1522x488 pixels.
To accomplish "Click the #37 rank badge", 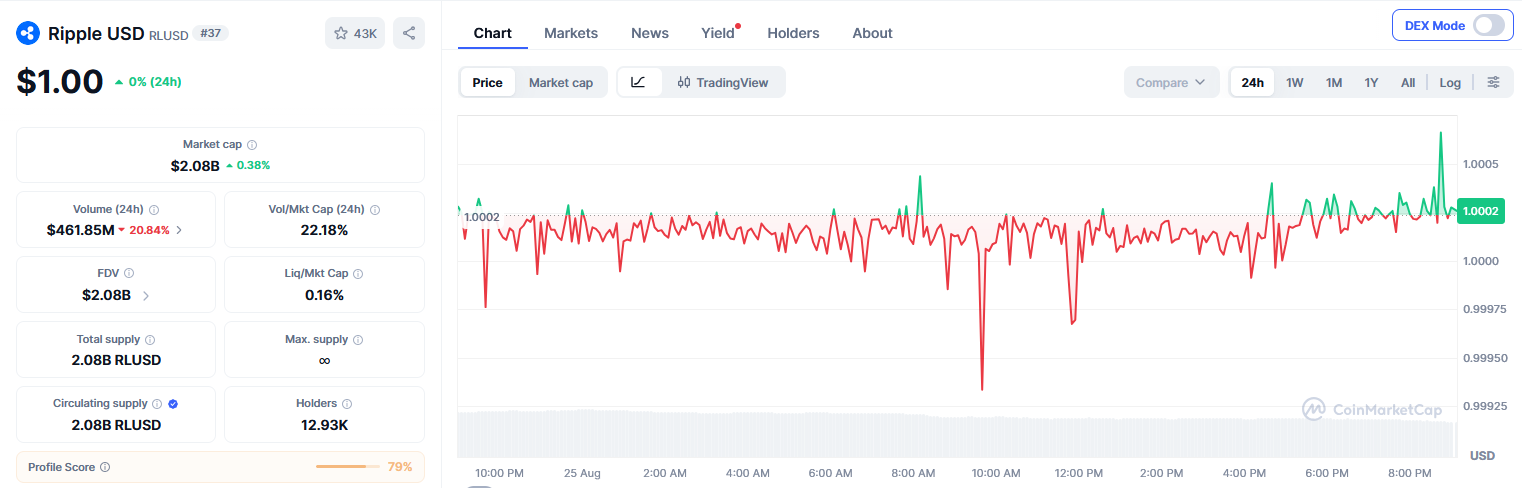I will (x=210, y=33).
